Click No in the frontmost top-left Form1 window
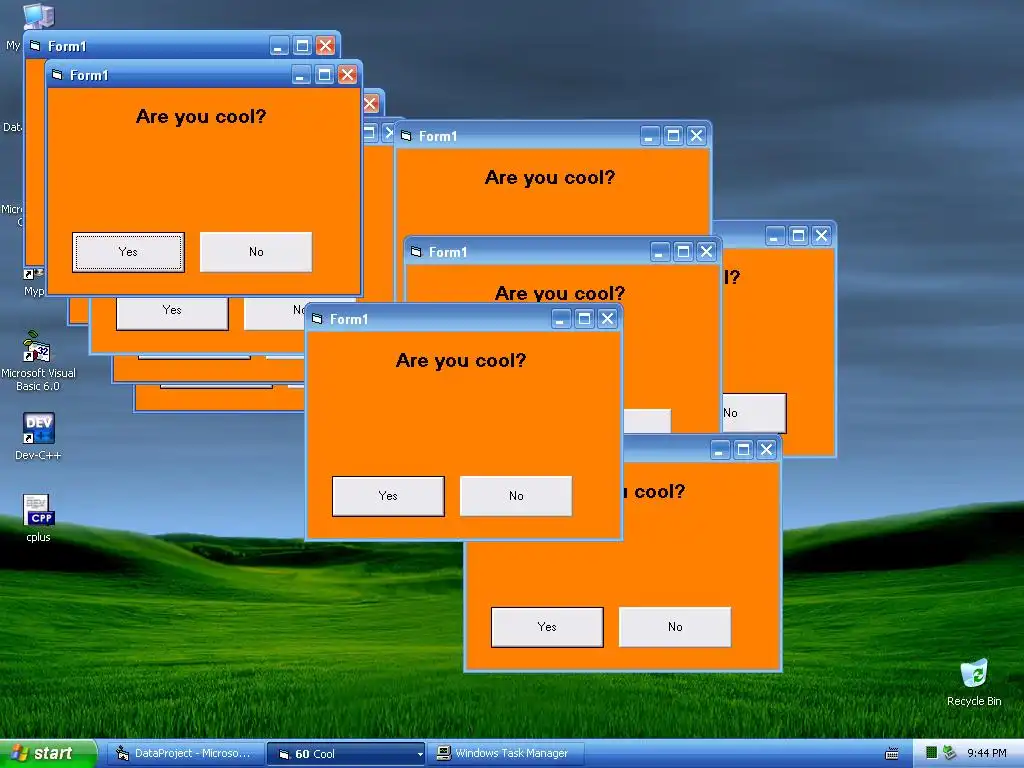The image size is (1024, 768). 256,252
